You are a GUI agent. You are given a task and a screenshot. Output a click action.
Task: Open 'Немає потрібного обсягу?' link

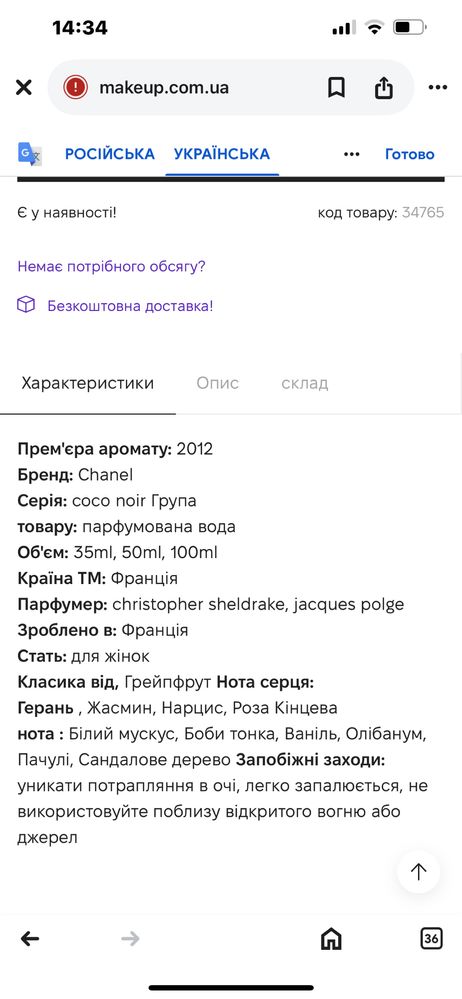tap(112, 266)
